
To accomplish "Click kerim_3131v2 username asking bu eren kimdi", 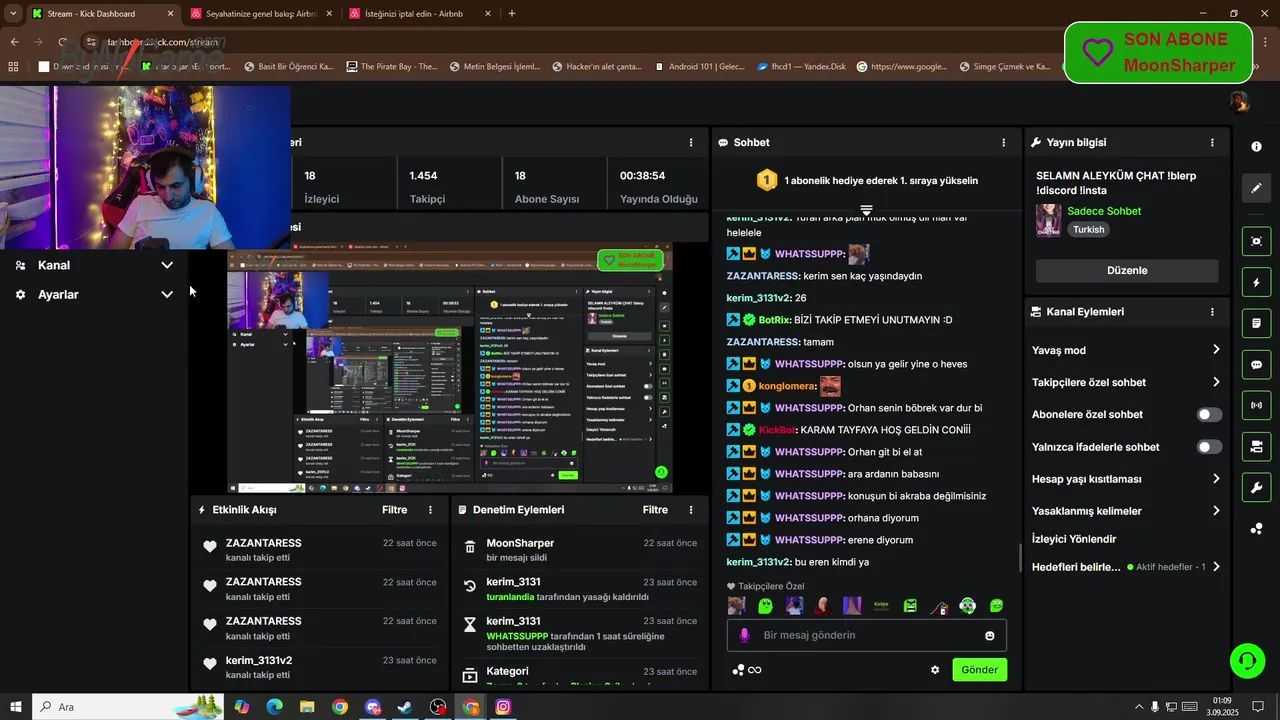I will tap(759, 562).
